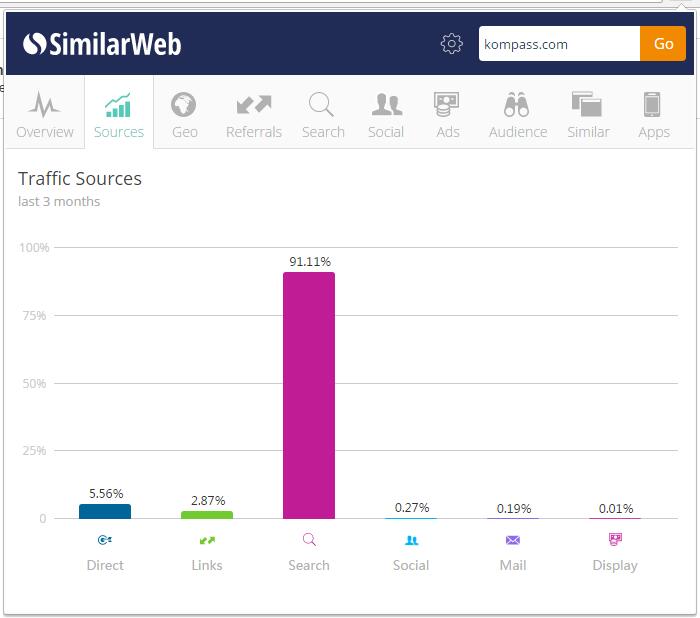Show the Audience tab

[x=518, y=114]
